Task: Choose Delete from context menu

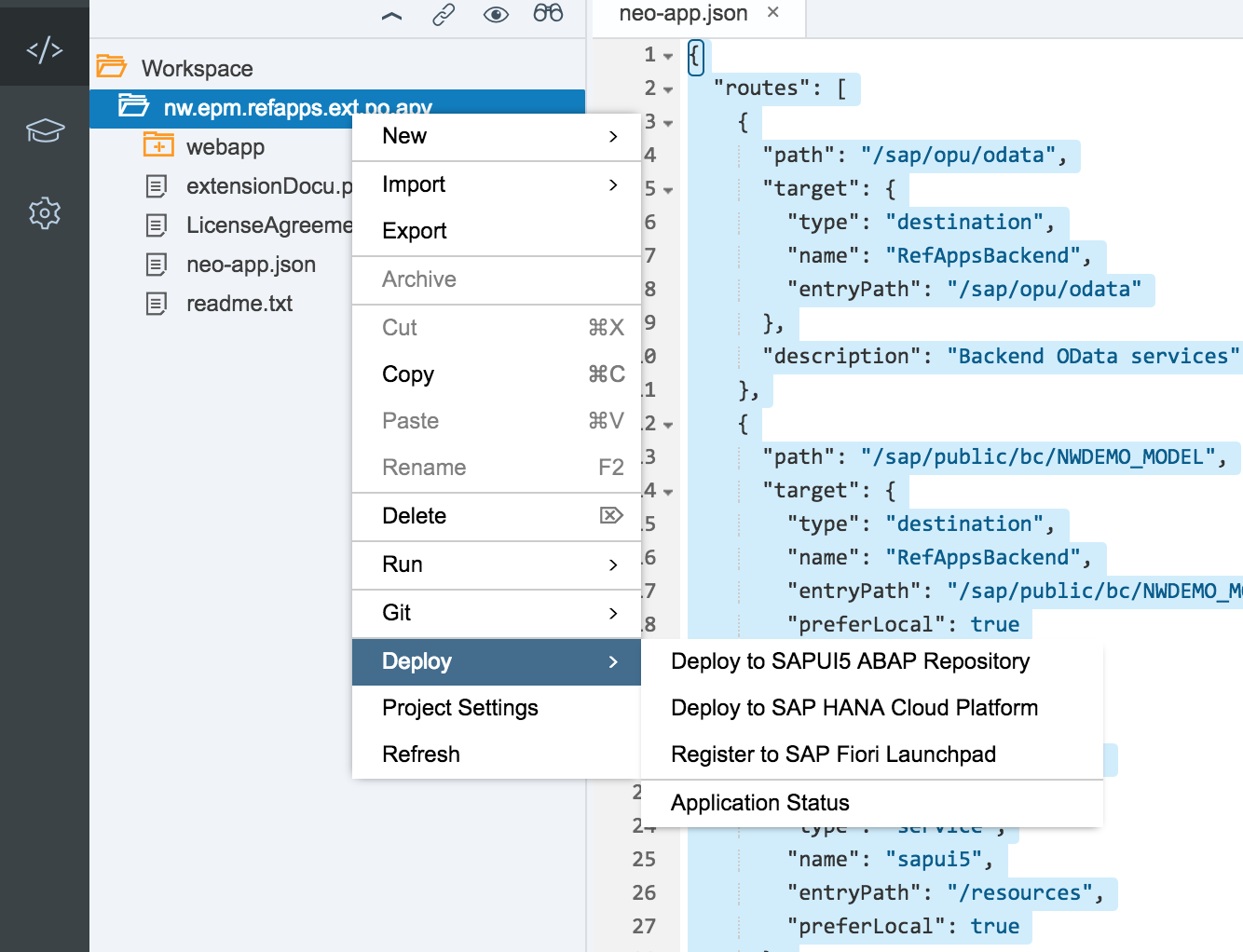Action: 497,516
